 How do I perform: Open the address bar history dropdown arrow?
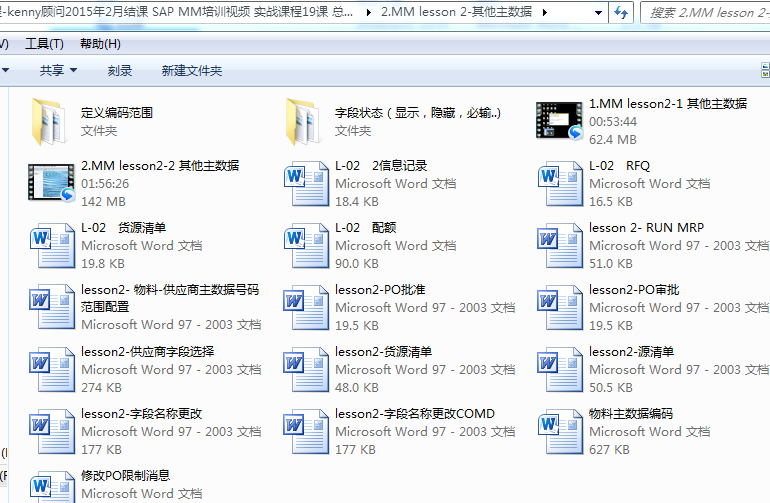coord(598,13)
